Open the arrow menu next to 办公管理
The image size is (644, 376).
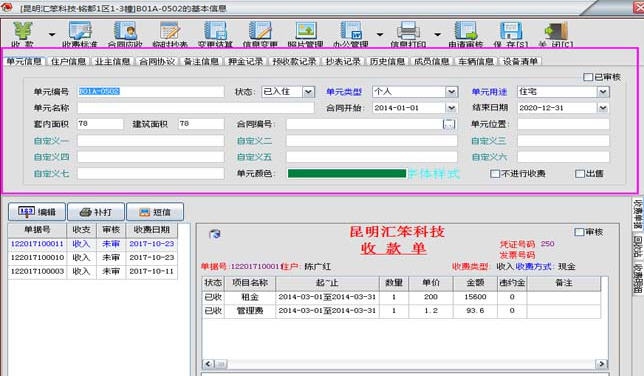tap(380, 35)
